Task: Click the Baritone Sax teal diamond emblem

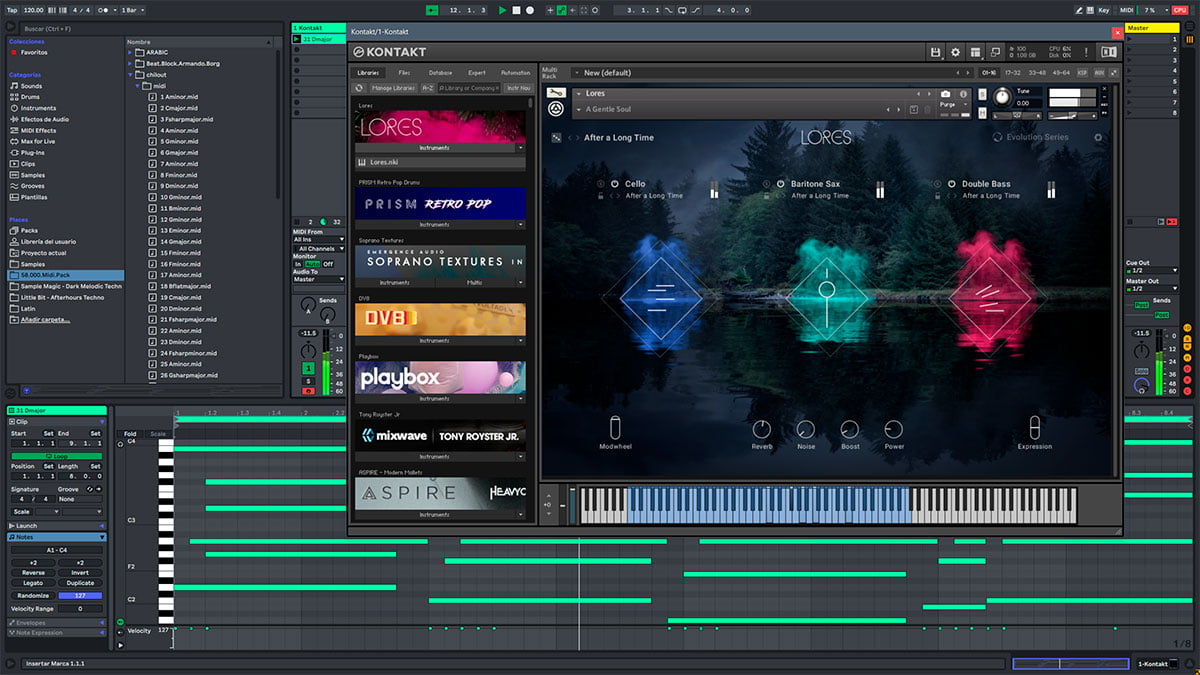Action: pos(826,297)
